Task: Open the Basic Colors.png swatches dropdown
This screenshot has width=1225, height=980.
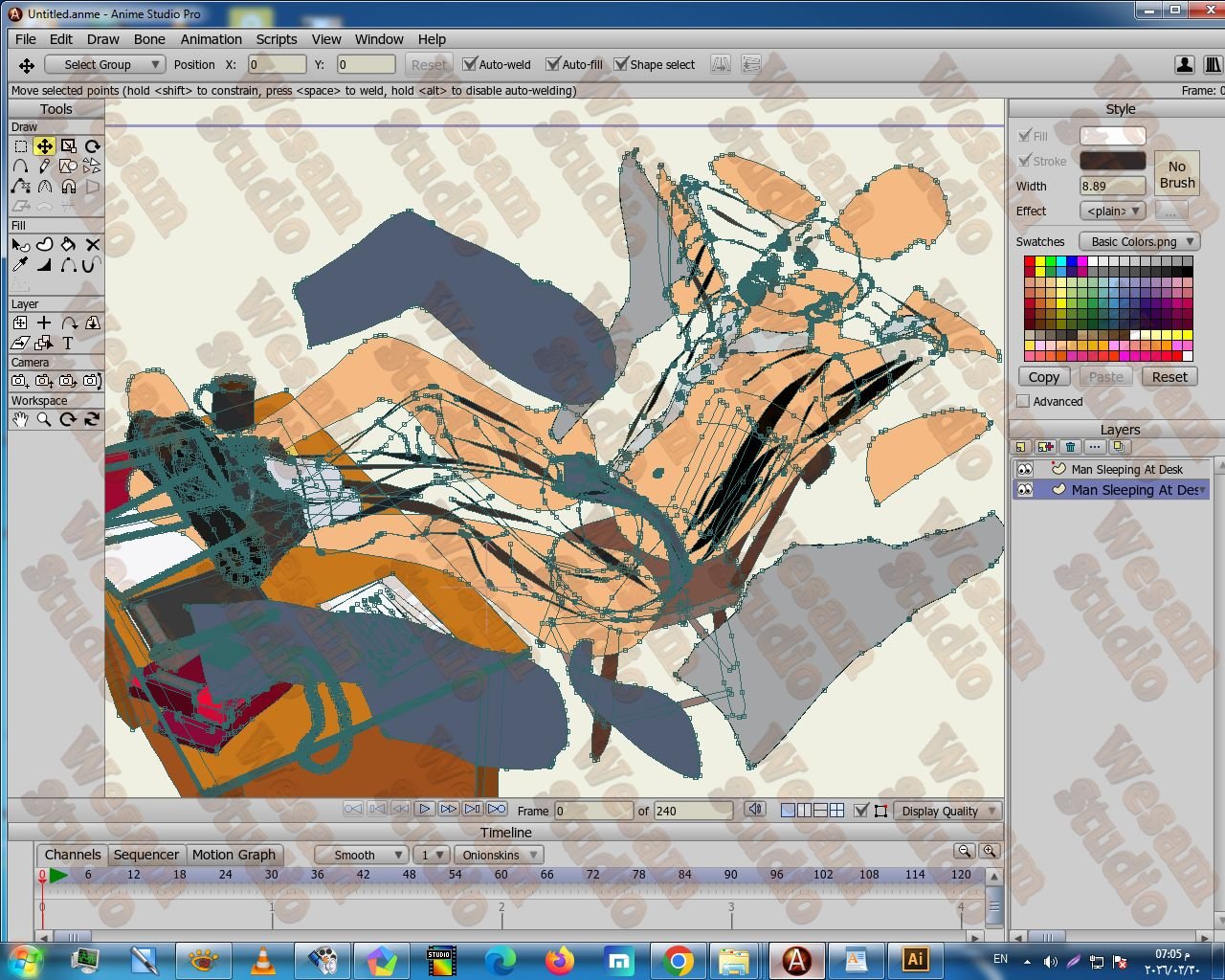Action: click(x=1139, y=242)
